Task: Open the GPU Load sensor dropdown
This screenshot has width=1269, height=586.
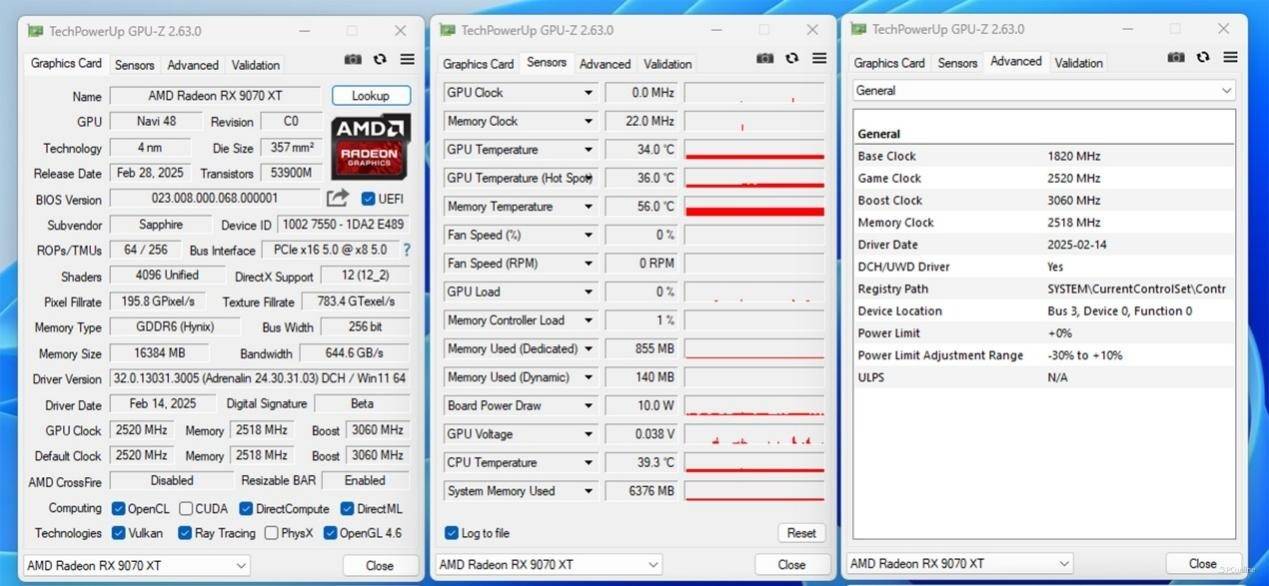Action: tap(588, 292)
